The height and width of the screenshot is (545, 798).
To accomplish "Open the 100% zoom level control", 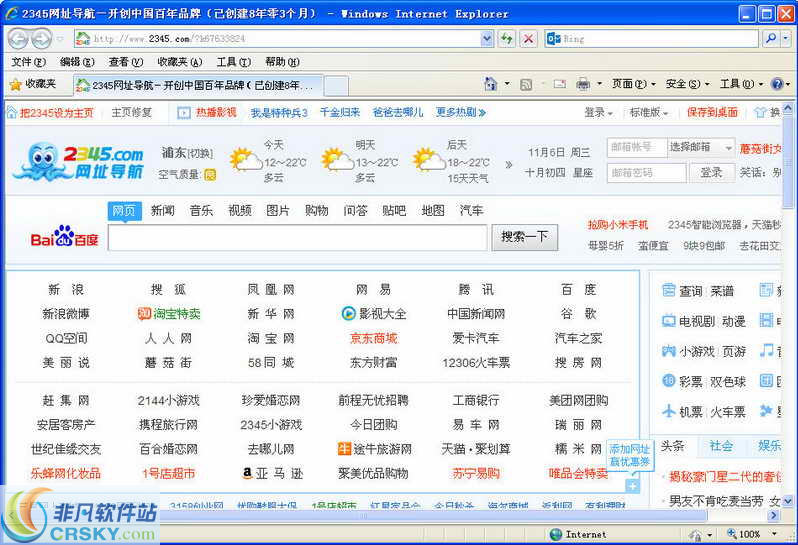I will coord(752,534).
